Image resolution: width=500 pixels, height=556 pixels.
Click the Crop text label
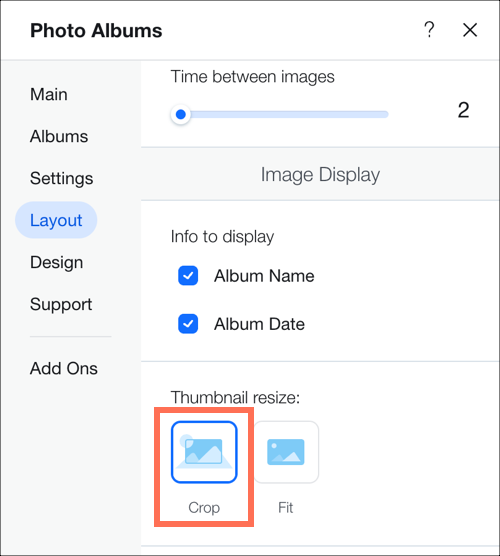point(204,508)
